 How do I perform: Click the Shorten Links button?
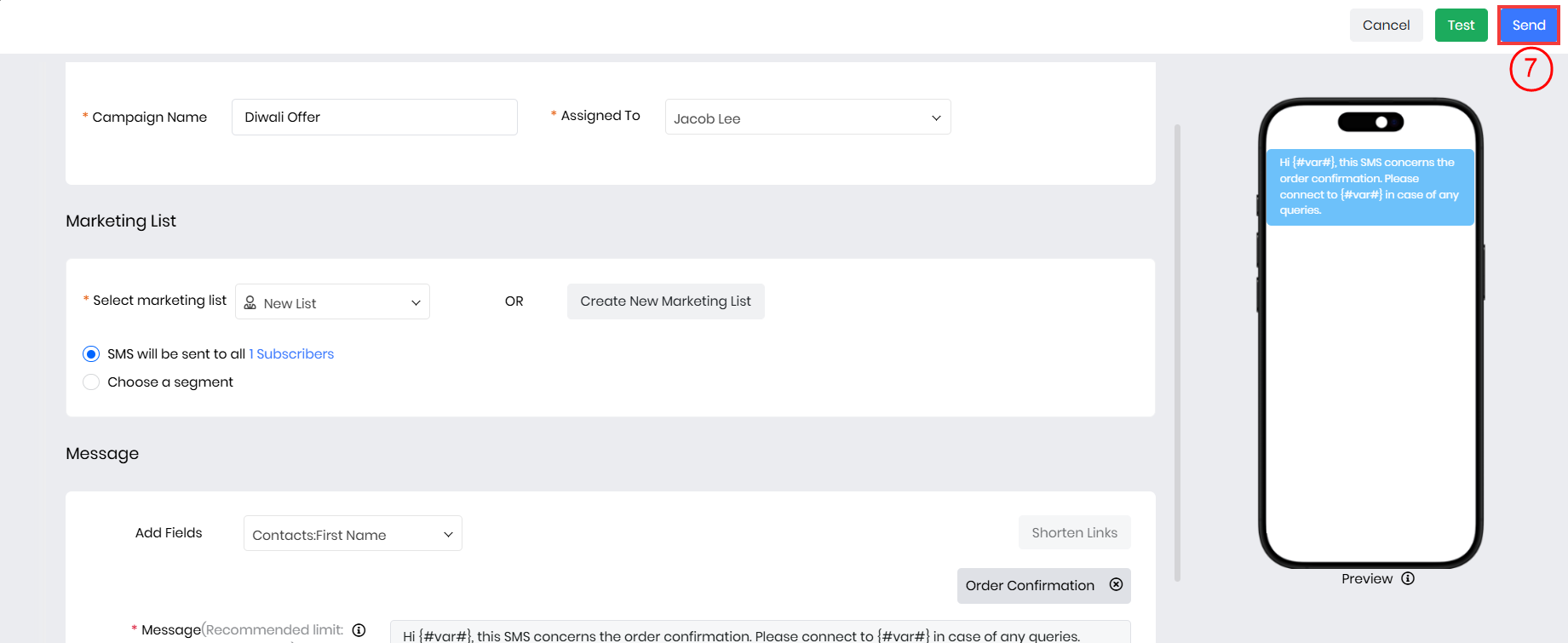[x=1074, y=533]
